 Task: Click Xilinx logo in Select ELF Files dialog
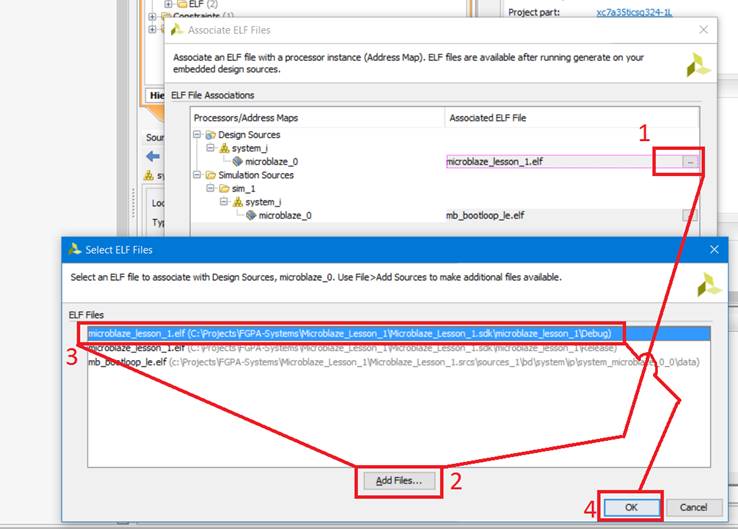click(x=709, y=285)
